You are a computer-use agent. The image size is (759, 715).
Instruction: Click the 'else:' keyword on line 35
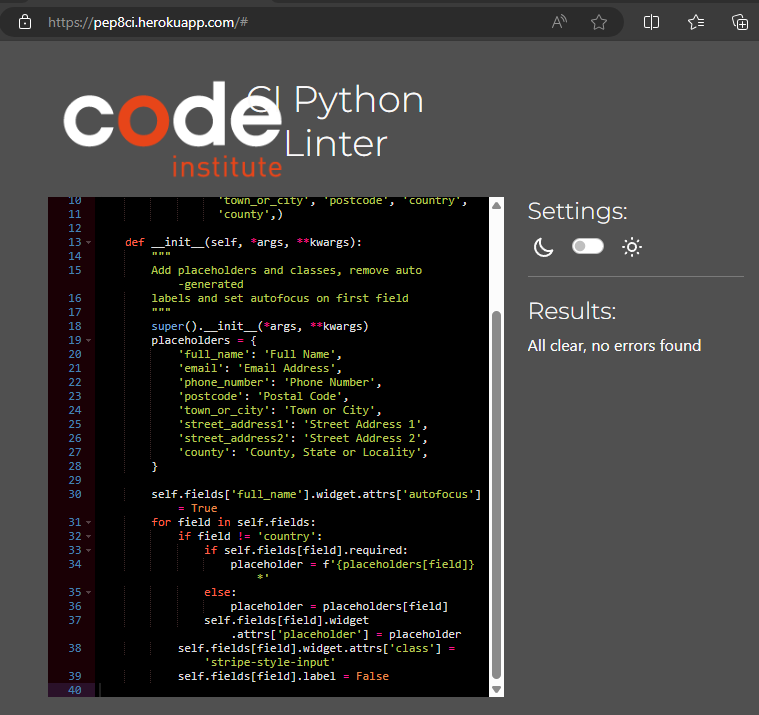(220, 593)
